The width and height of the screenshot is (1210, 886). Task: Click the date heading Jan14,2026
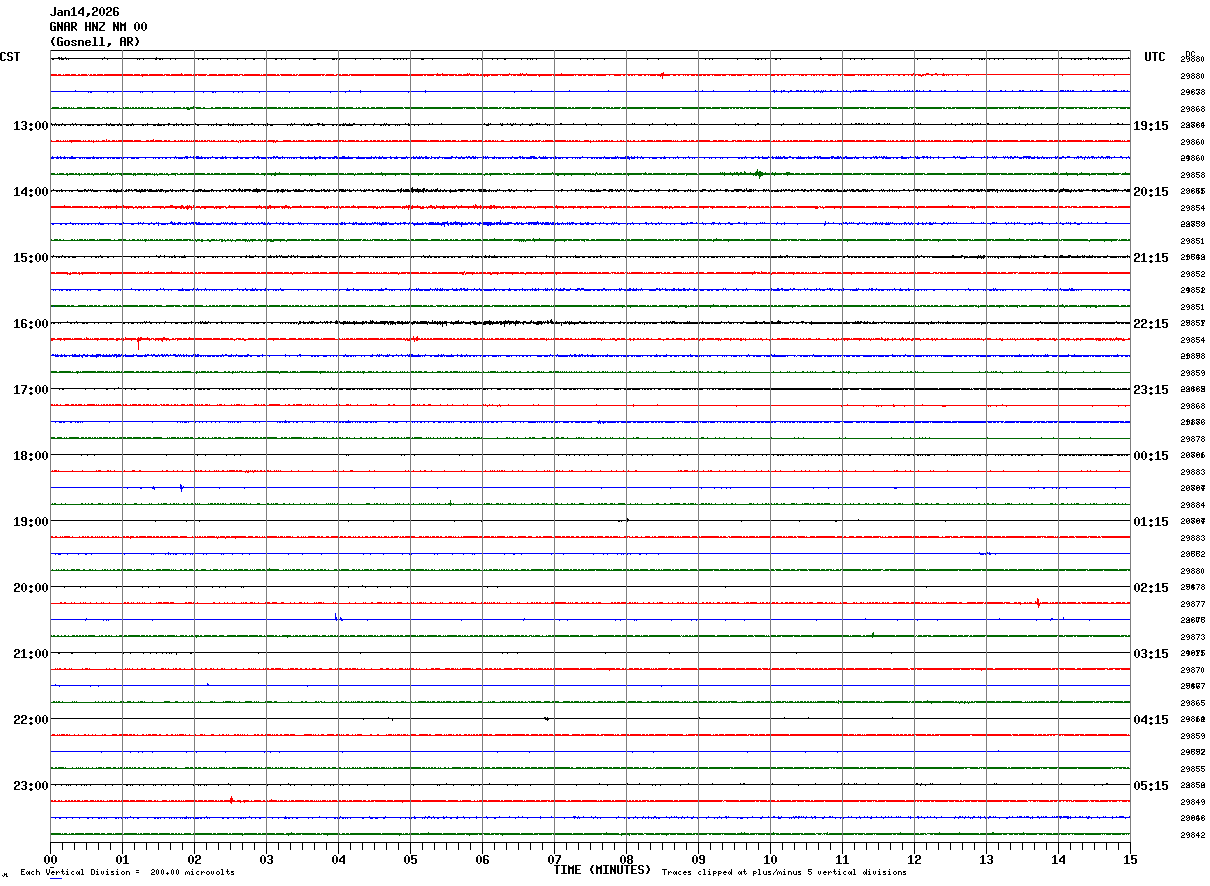point(84,12)
